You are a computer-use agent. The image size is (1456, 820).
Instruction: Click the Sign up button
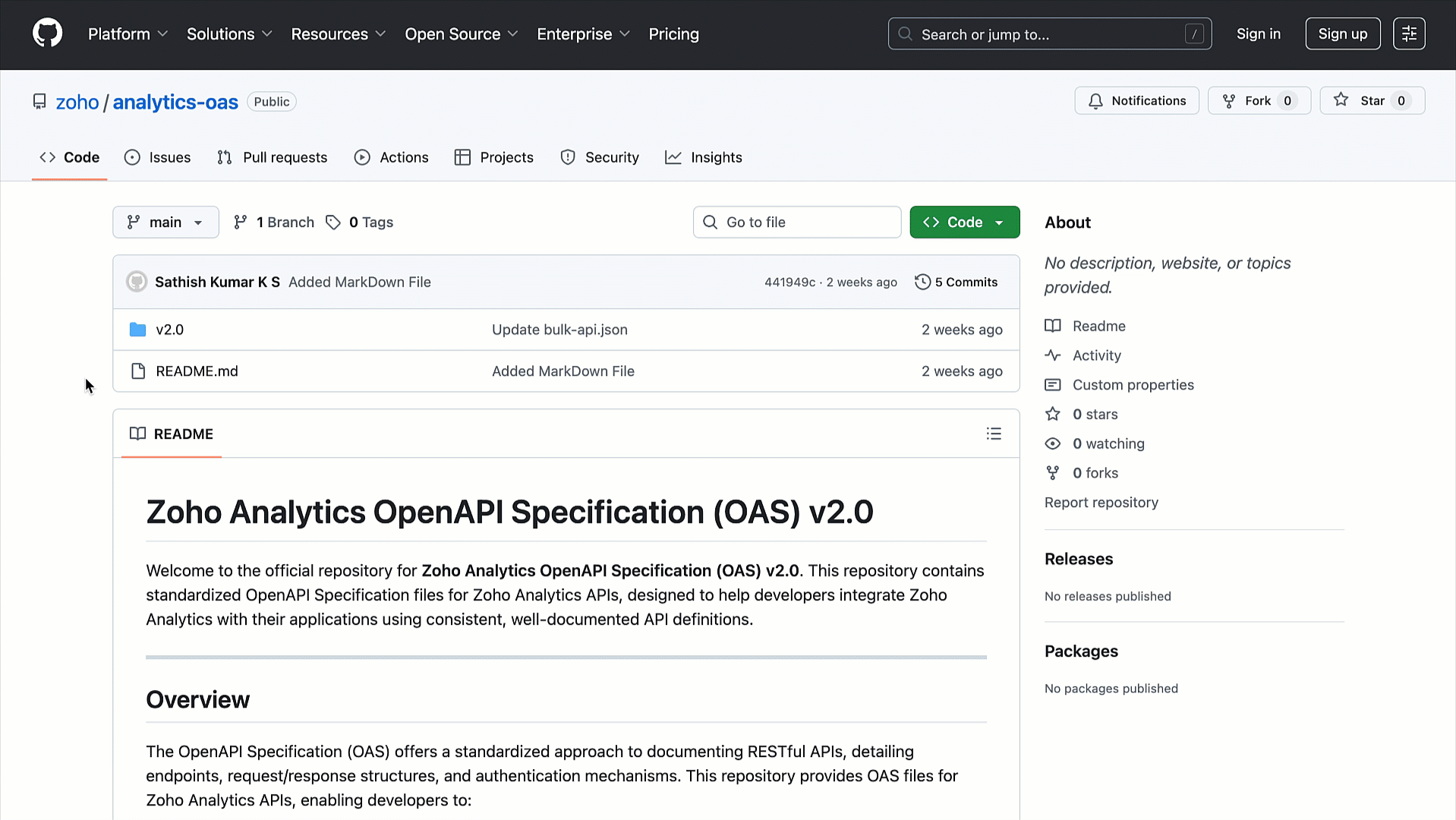click(x=1342, y=33)
